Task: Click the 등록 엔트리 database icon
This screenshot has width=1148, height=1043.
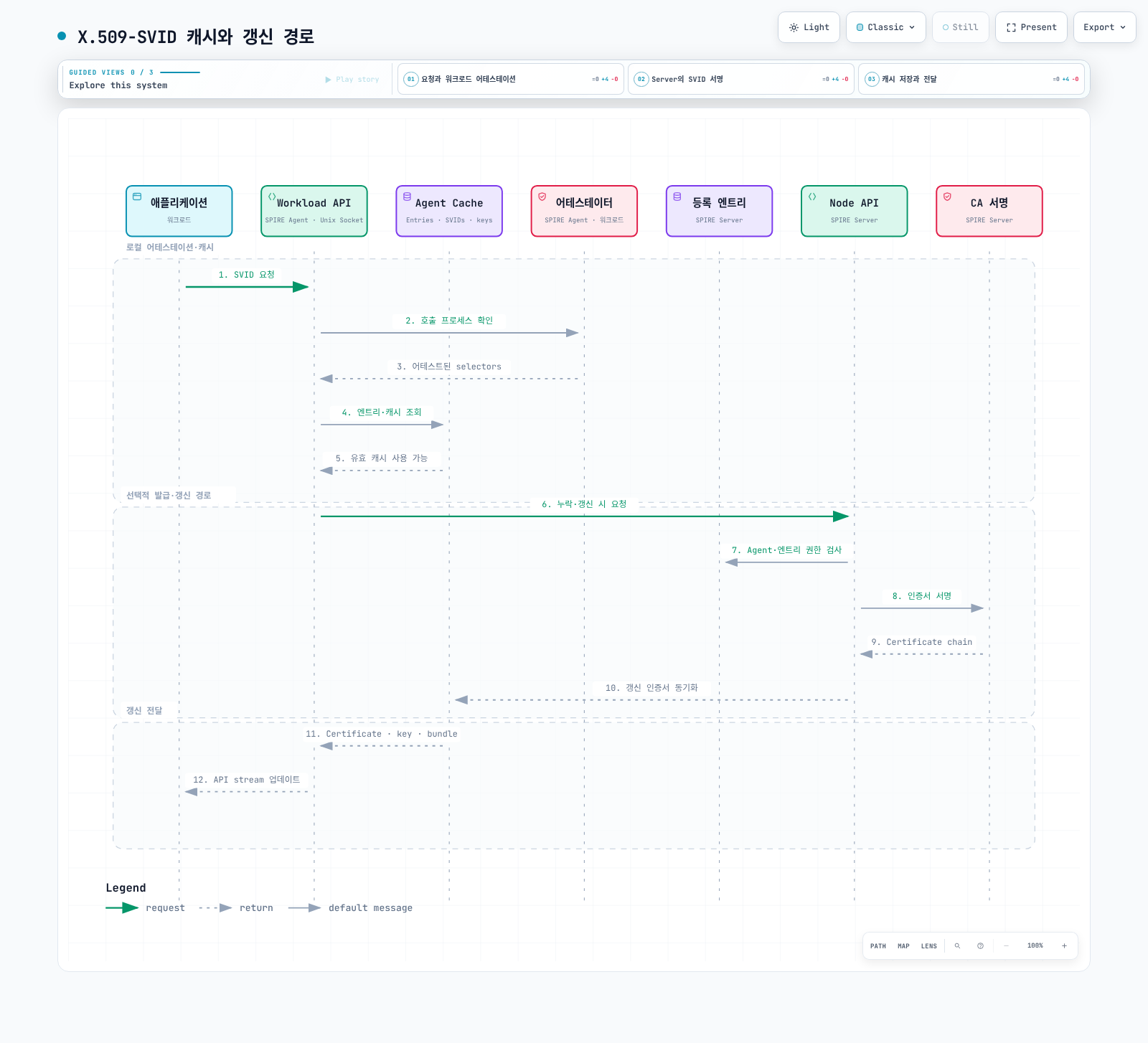Action: (x=677, y=197)
